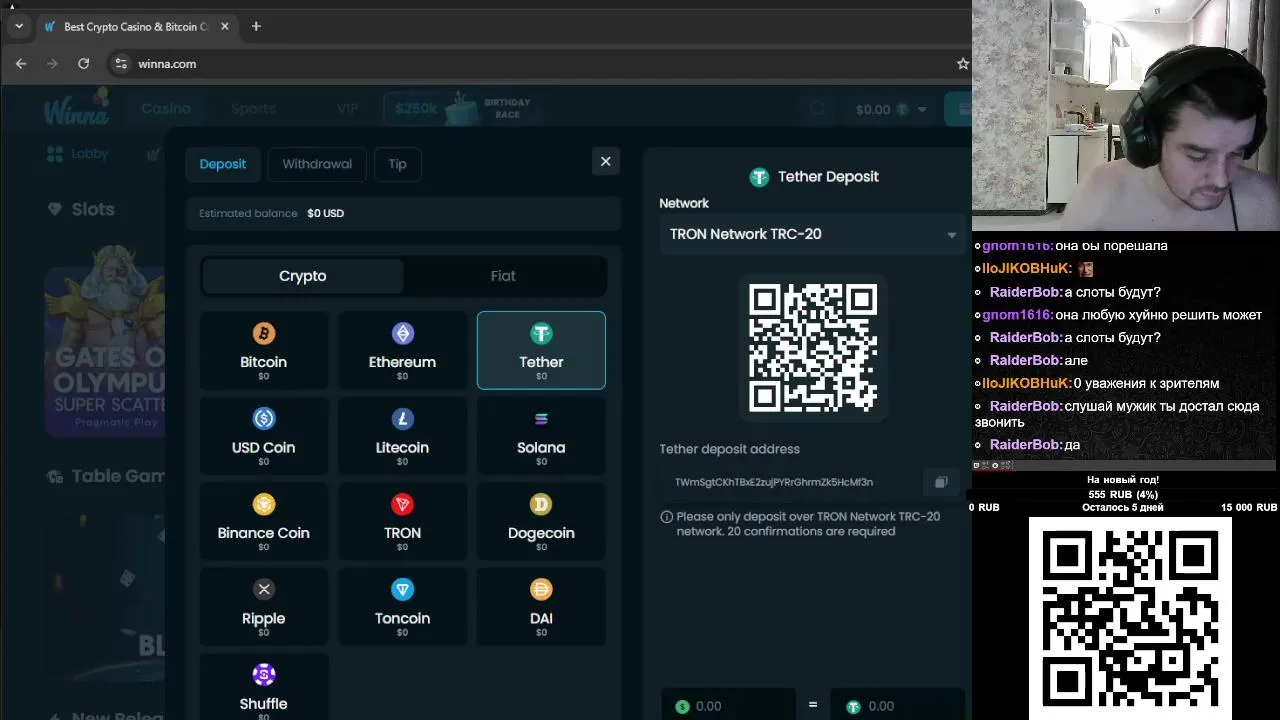Select the Best Crypto Casino browser tab
The image size is (1280, 720).
click(x=135, y=27)
